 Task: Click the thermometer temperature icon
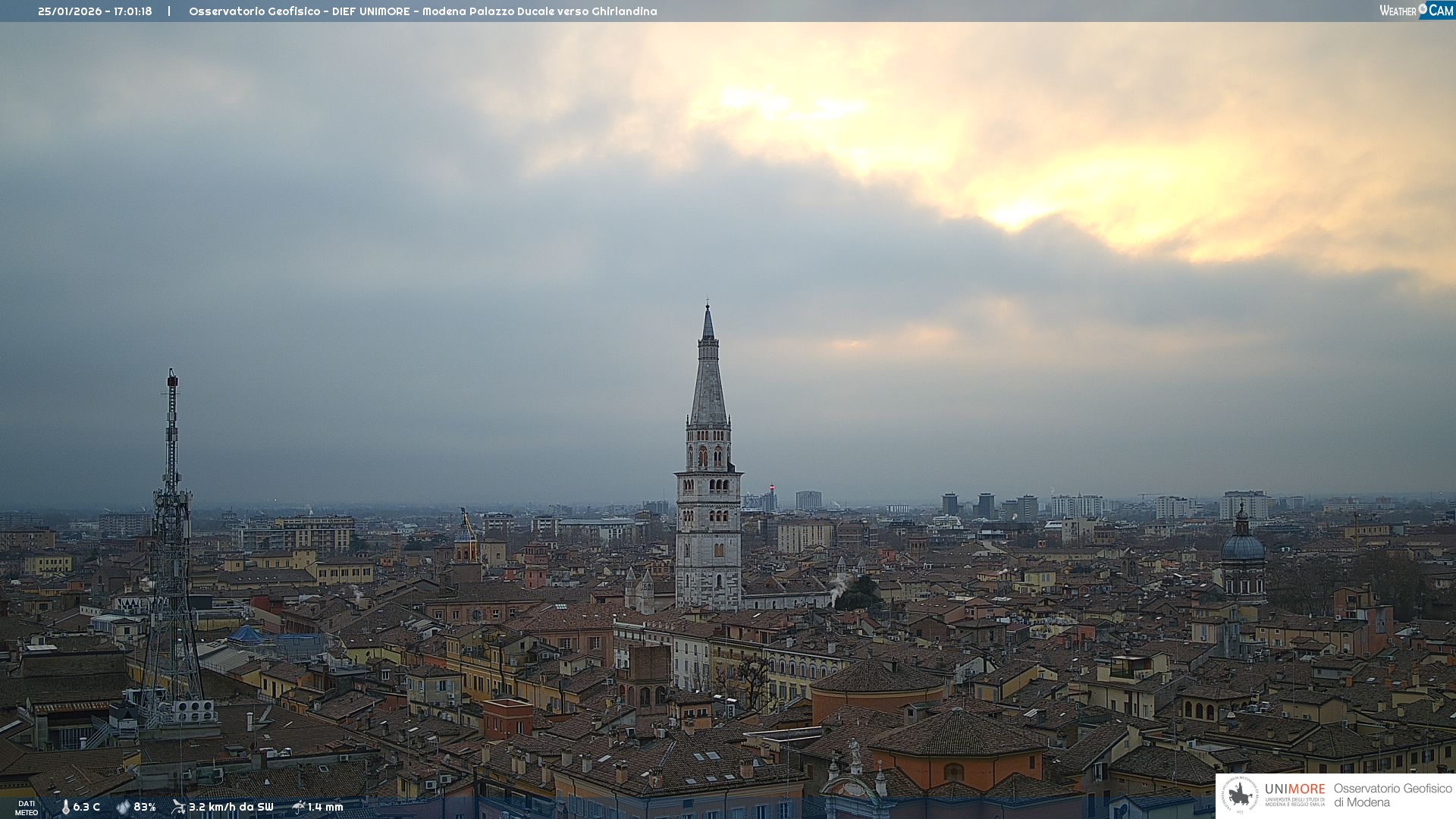(65, 807)
